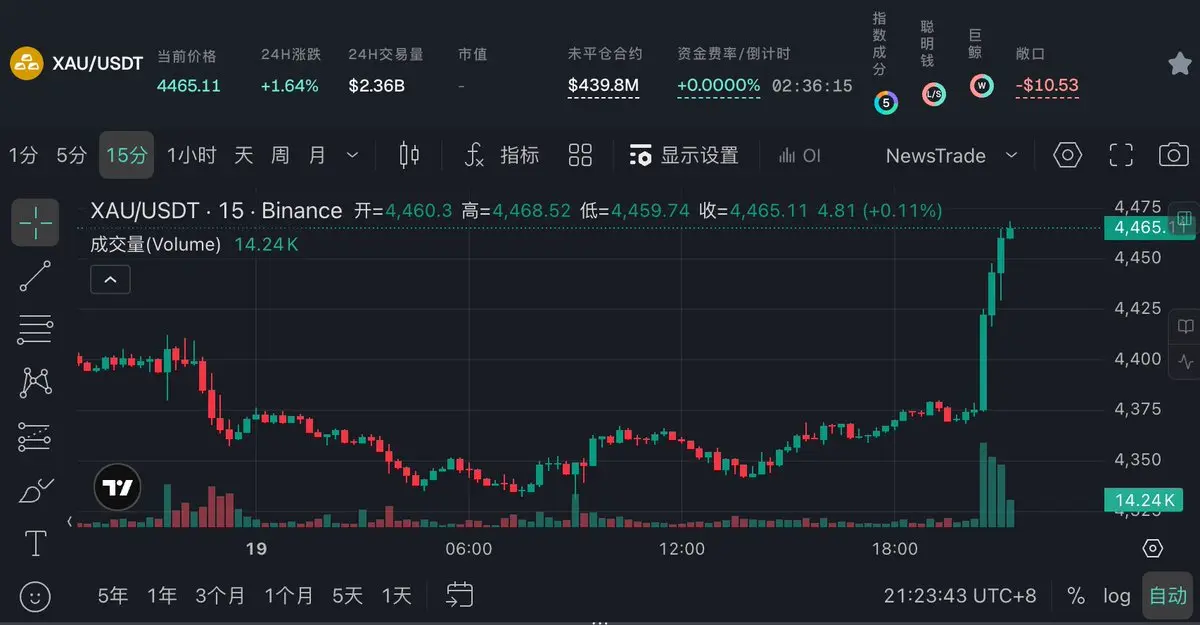Set chart range to 1个月
Viewport: 1200px width, 625px height.
289,596
